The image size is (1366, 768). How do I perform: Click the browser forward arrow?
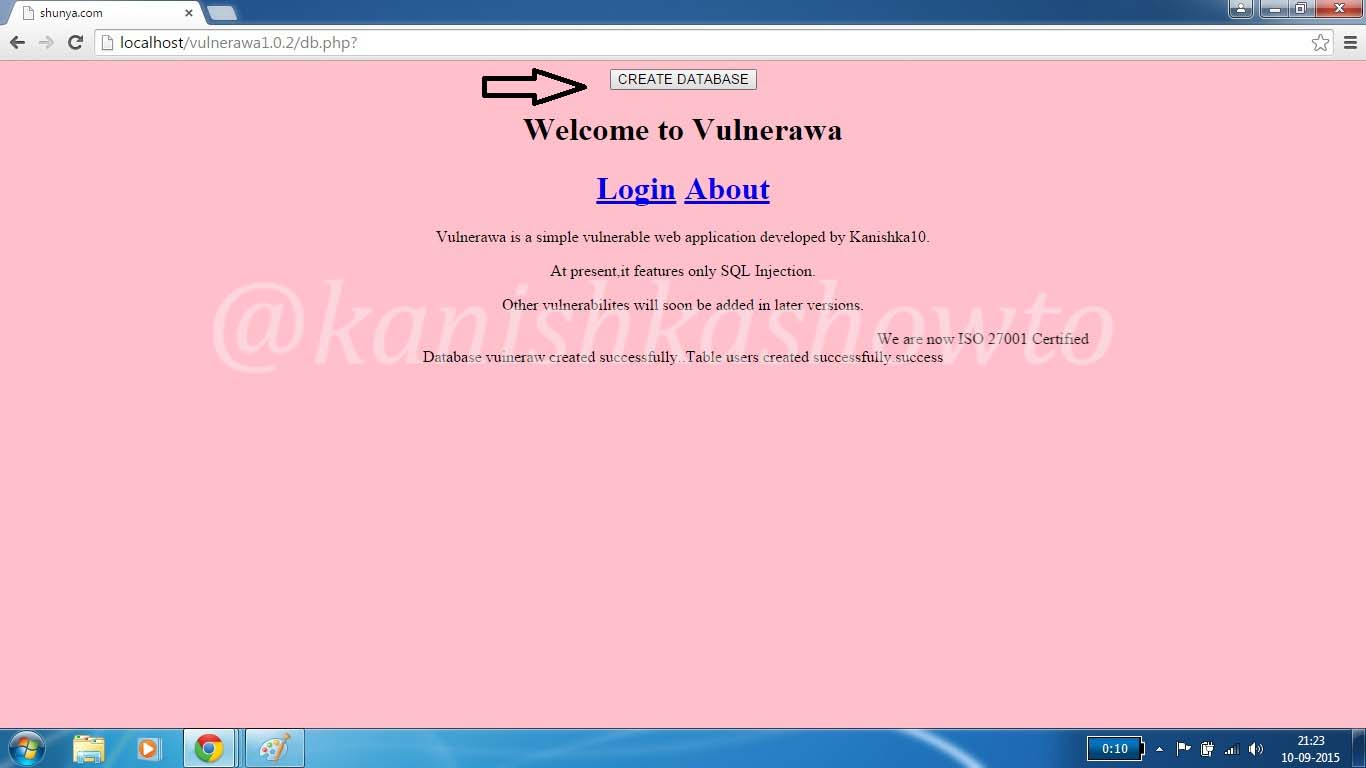46,42
